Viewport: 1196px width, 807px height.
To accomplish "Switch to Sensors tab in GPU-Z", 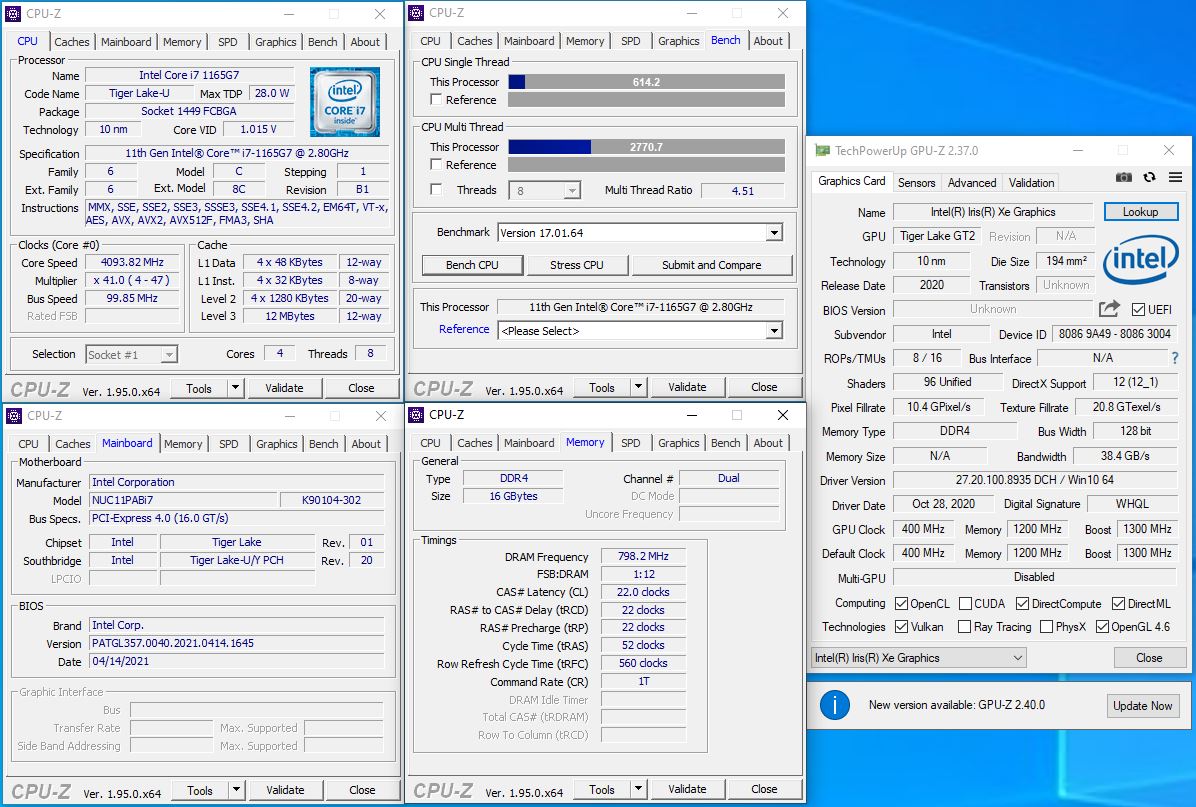I will click(x=916, y=182).
